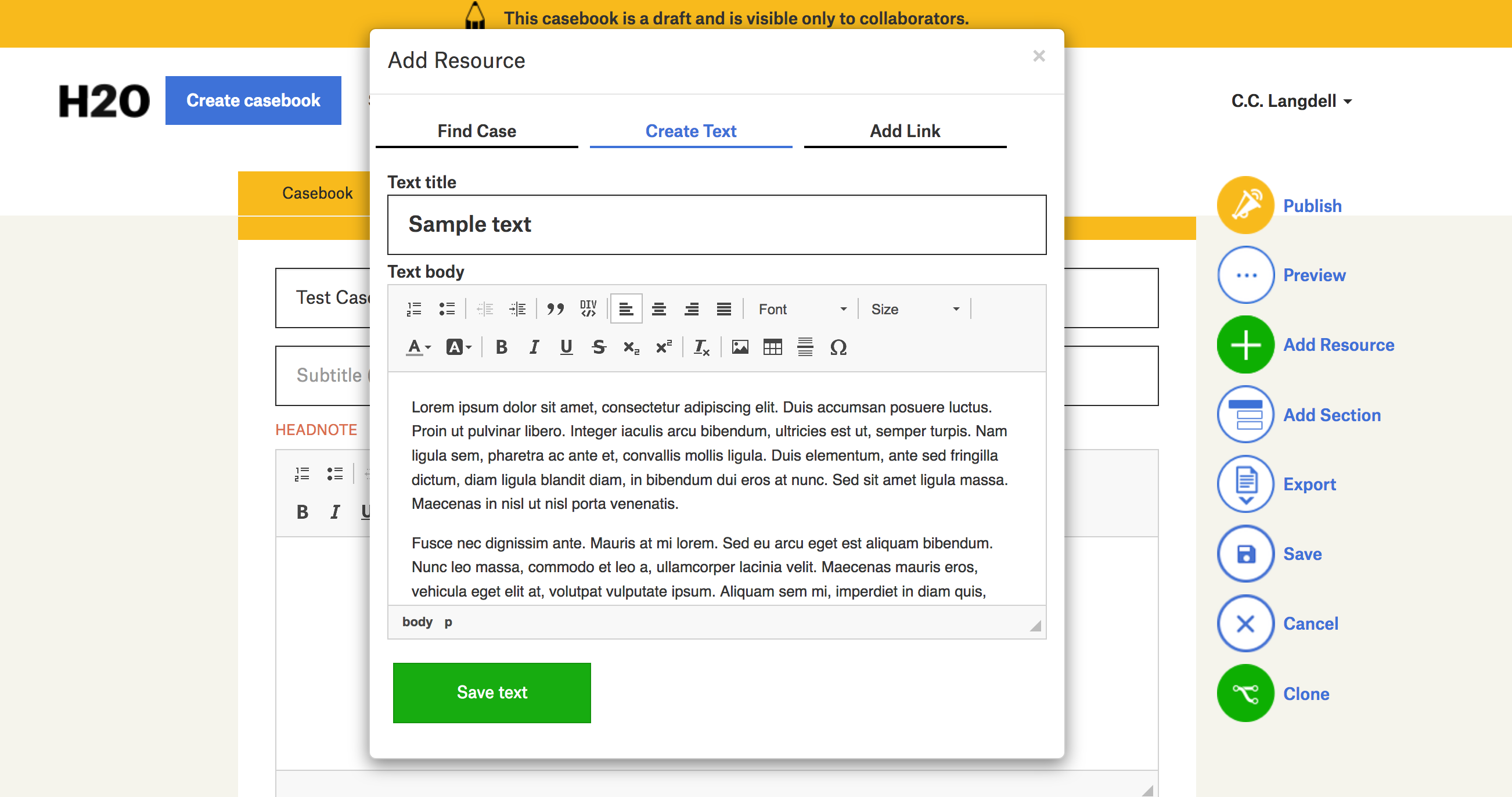Click the green Clone icon
Image resolution: width=1512 pixels, height=797 pixels.
click(1245, 693)
